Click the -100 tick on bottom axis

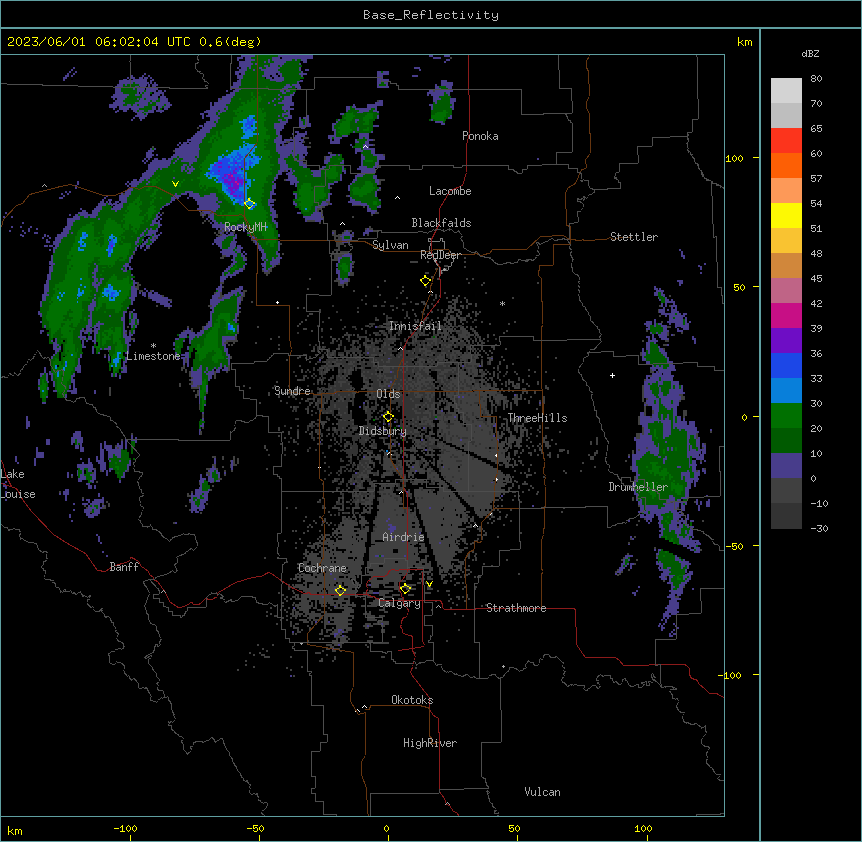125,828
